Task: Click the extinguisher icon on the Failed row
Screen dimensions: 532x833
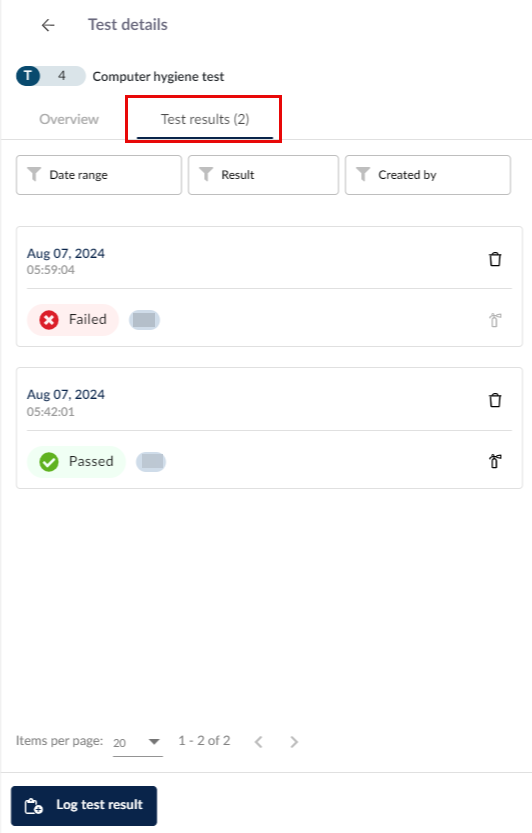Action: [495, 320]
